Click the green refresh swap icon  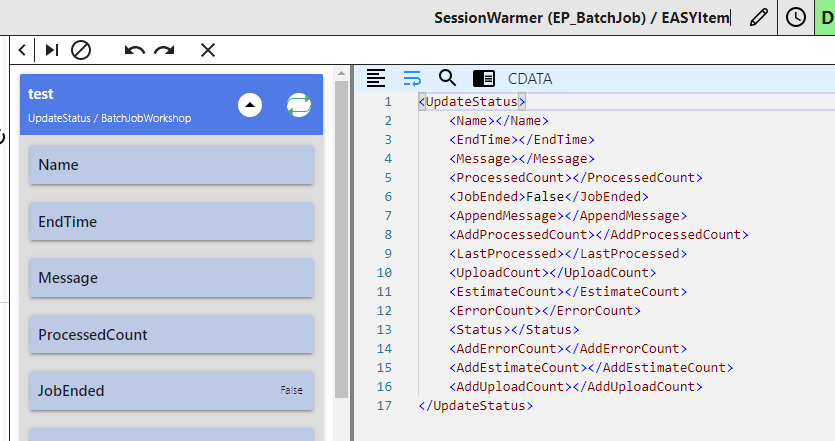[299, 105]
